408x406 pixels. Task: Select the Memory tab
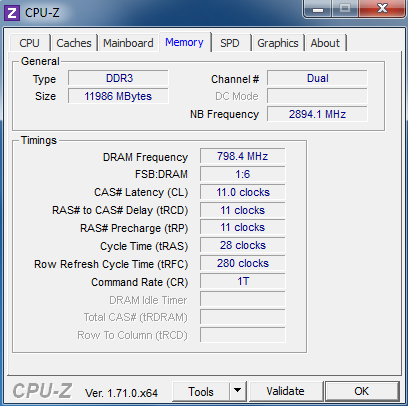[184, 42]
